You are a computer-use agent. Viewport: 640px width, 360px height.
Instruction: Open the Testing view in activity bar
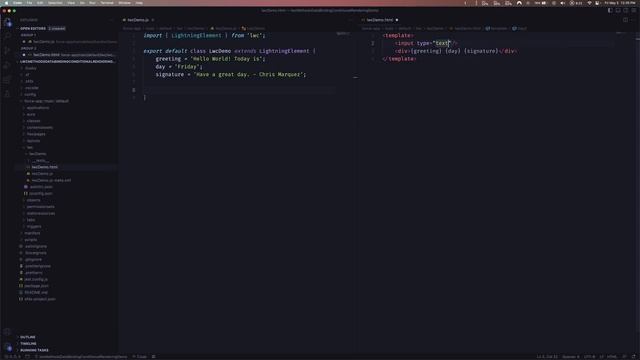[x=8, y=94]
